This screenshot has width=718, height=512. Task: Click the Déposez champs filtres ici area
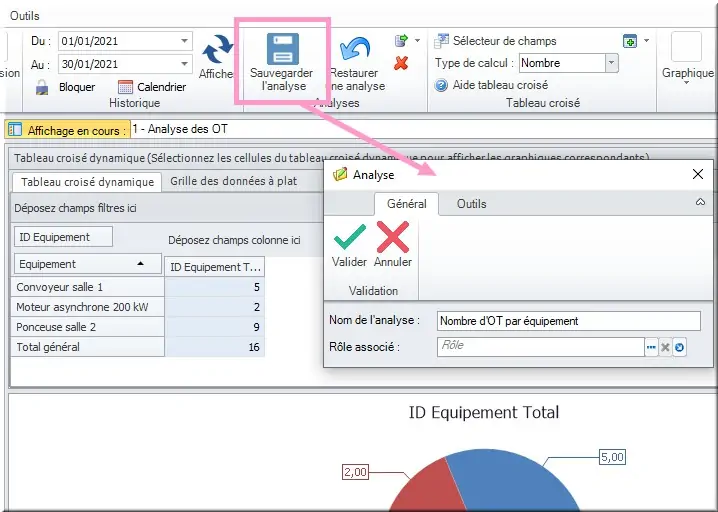[167, 208]
